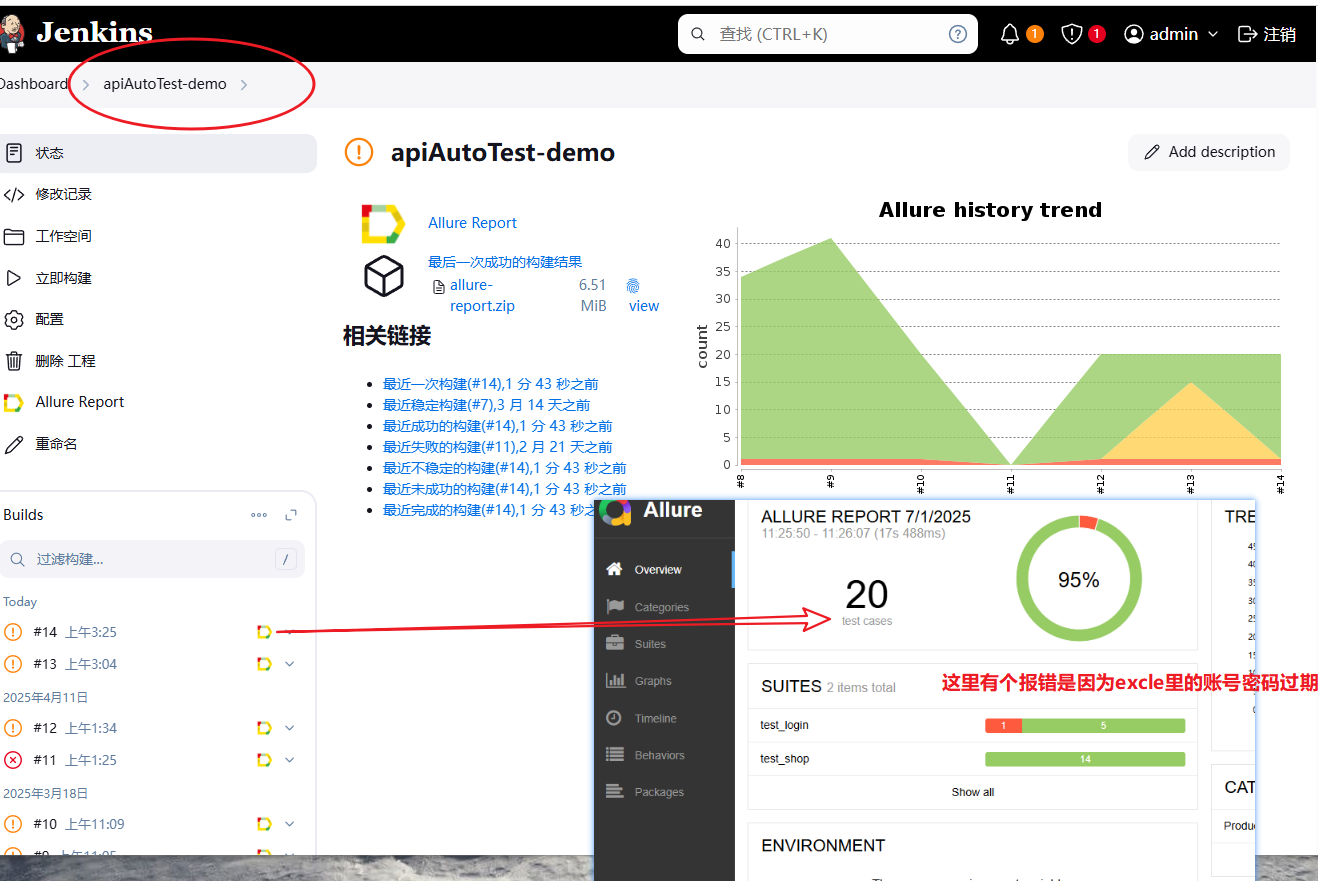Open Suites in the Allure report sidebar
Screen dimensions: 1318x881
[664, 644]
